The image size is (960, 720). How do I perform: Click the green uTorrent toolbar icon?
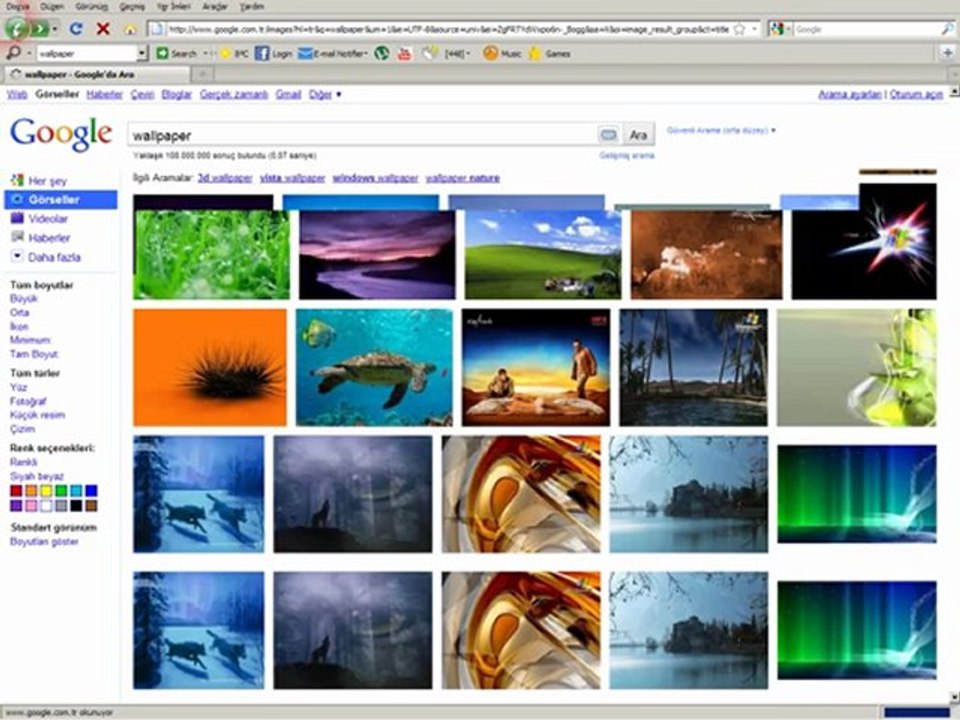point(381,54)
